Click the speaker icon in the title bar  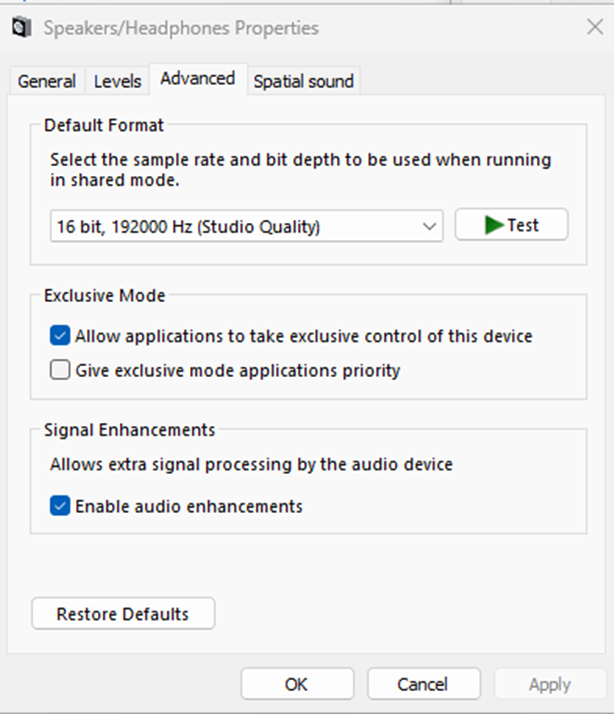(x=20, y=28)
